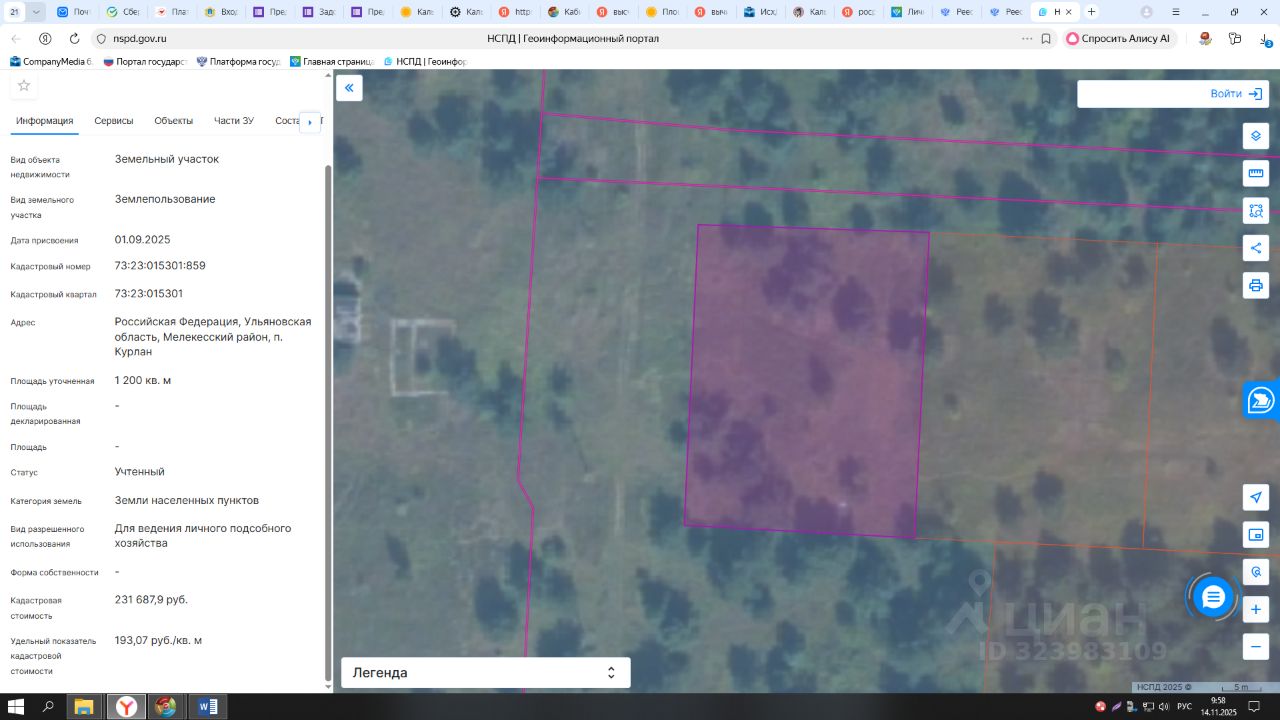1280x720 pixels.
Task: Switch to the Сервисы tab
Action: pos(114,121)
